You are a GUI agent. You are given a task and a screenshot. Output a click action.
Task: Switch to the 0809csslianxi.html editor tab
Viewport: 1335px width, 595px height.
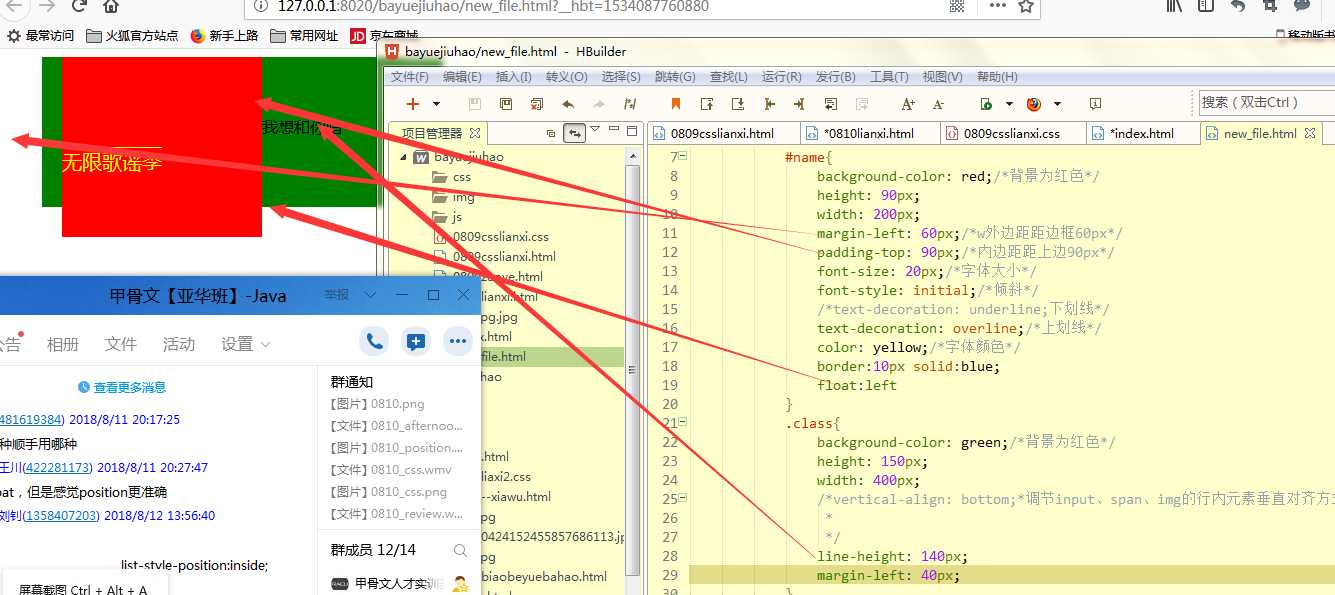click(x=723, y=133)
